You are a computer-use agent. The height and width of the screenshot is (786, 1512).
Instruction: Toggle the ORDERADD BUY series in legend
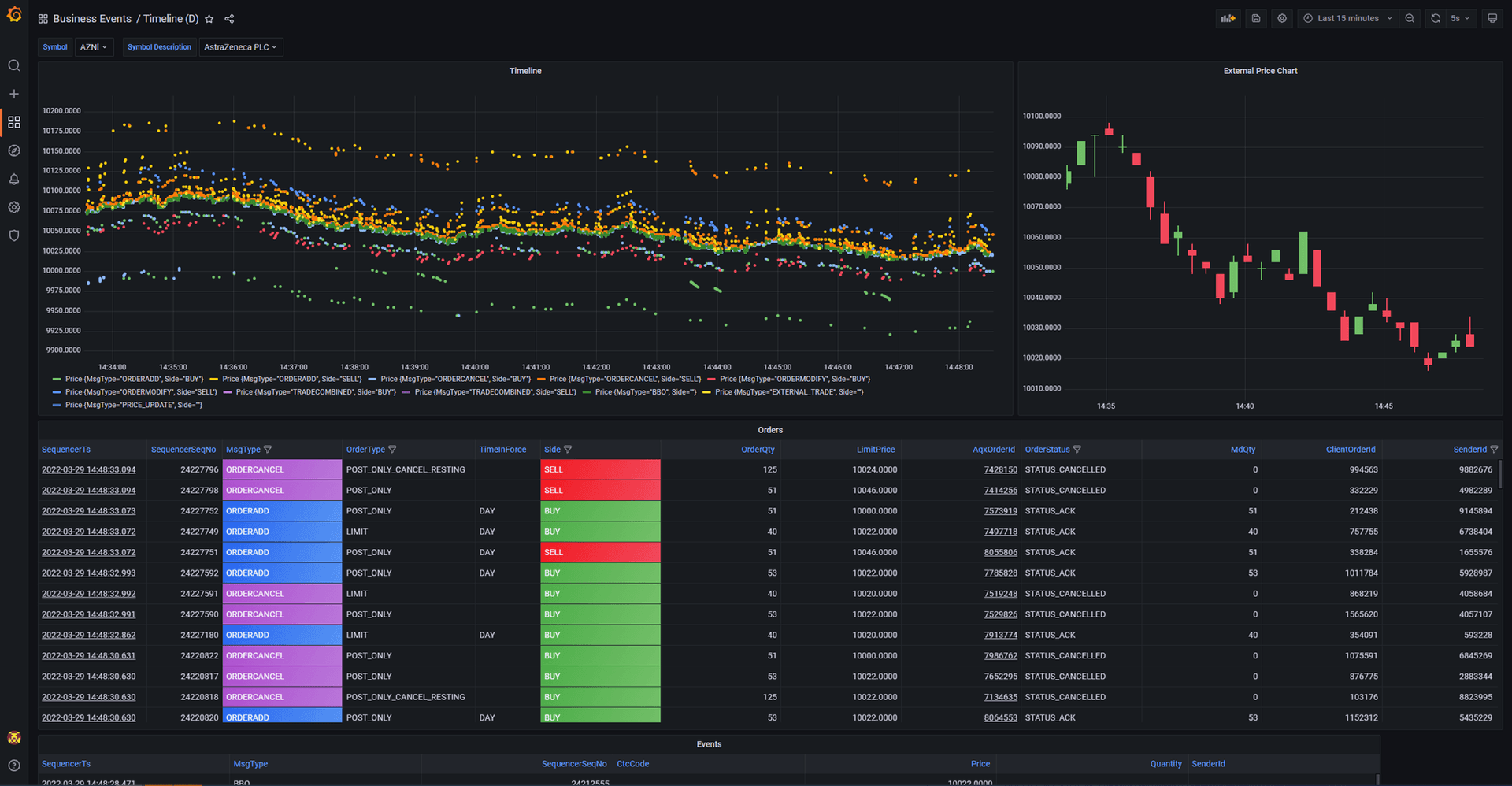(134, 379)
